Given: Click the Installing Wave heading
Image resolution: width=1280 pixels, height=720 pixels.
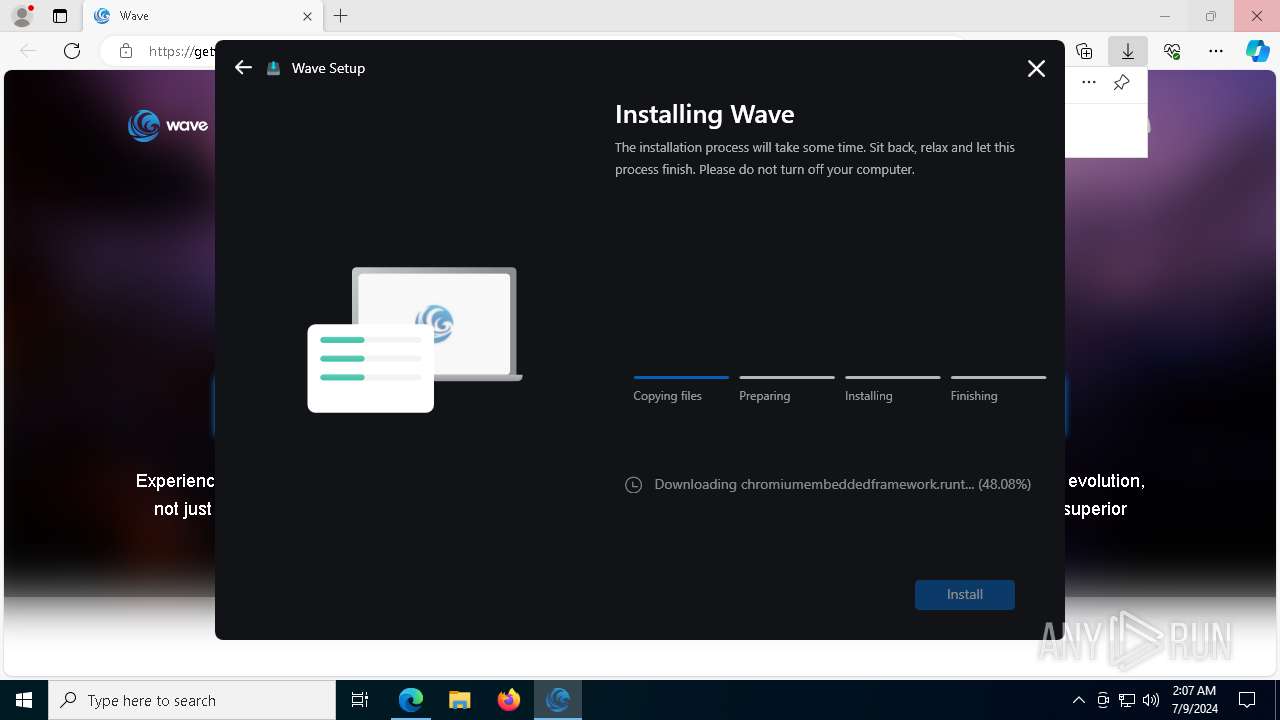Looking at the screenshot, I should [x=704, y=114].
